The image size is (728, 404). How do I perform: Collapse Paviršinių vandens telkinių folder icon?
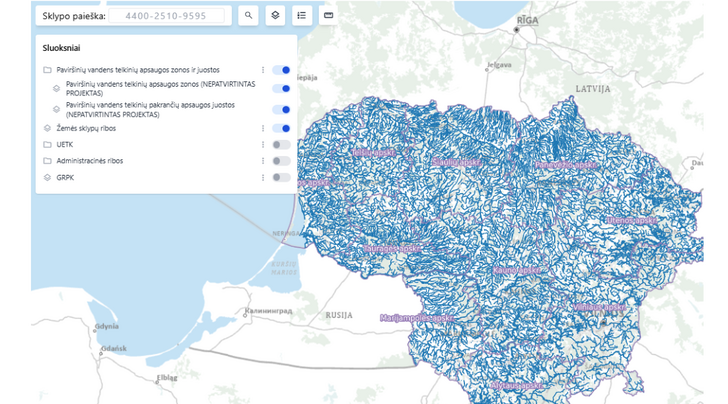[47, 70]
